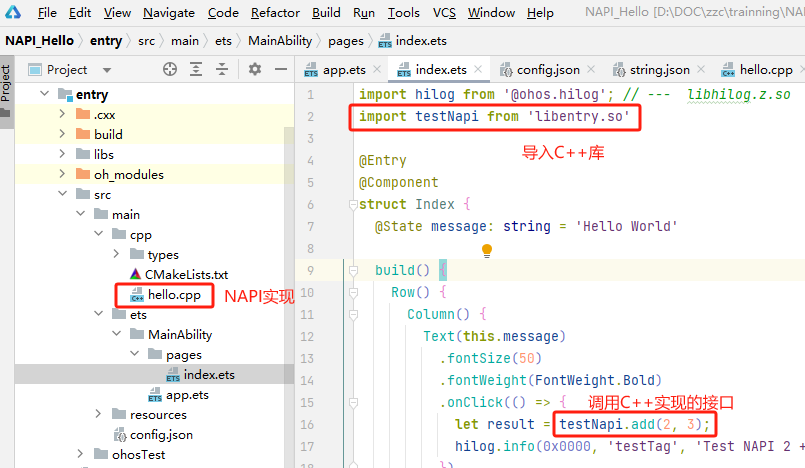Fold the struct Index code block
Viewport: 805px width, 468px height.
pyautogui.click(x=353, y=205)
